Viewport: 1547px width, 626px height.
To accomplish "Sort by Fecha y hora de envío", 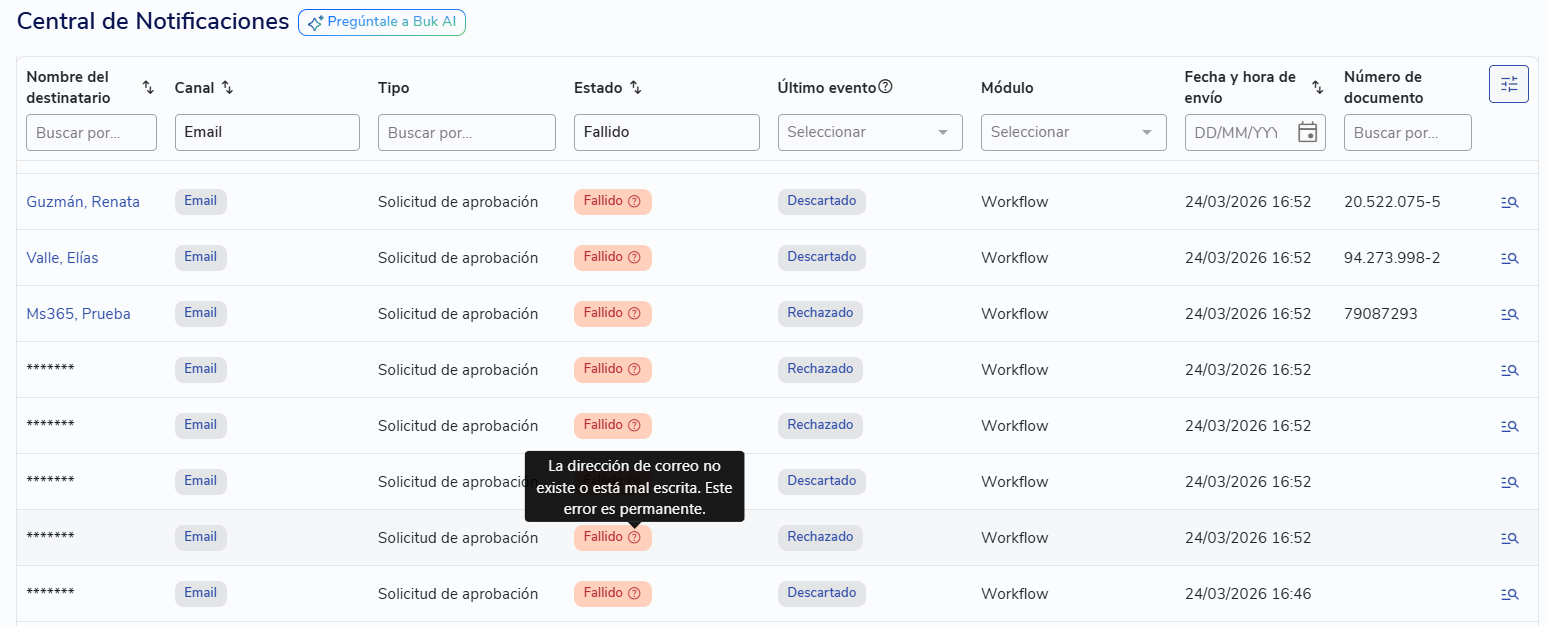I will pos(1317,88).
